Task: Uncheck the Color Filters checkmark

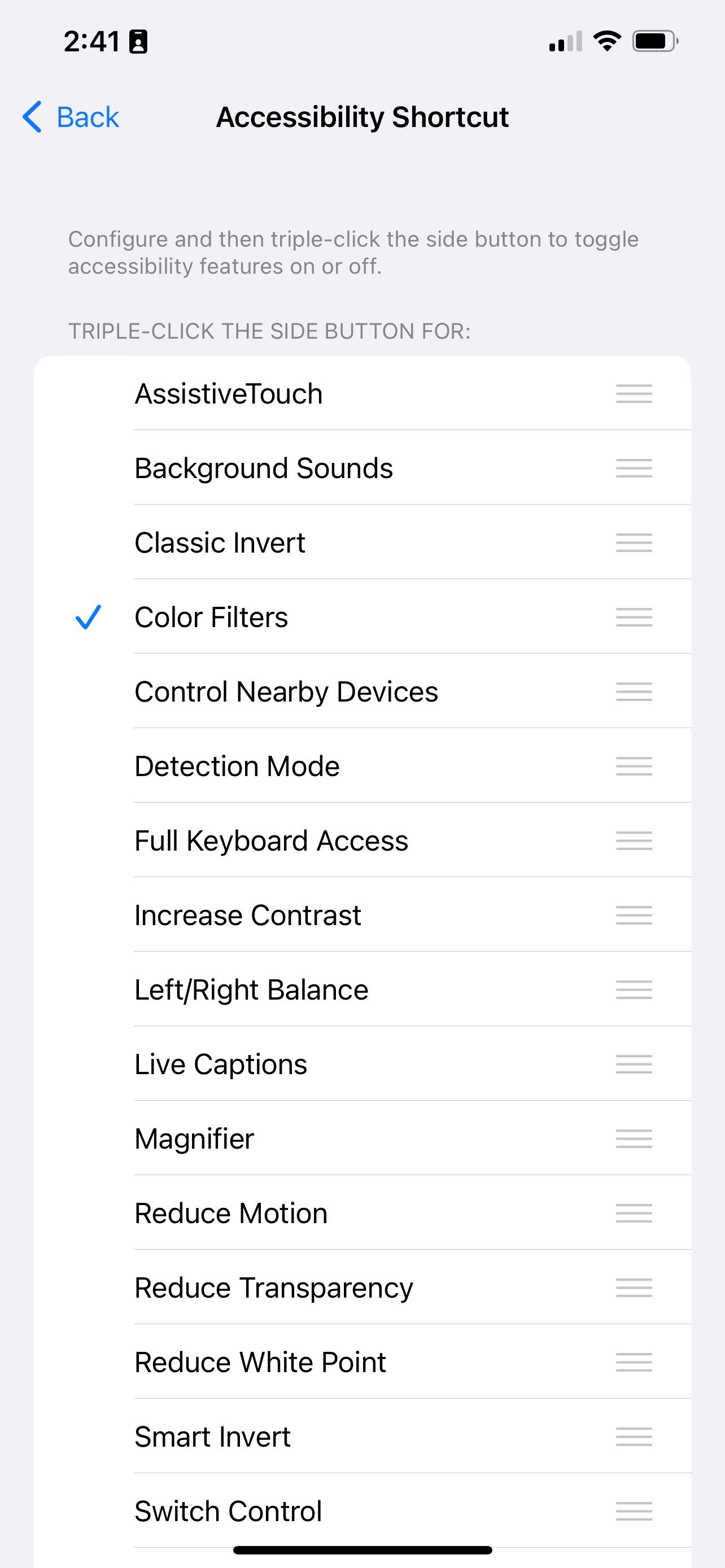Action: tap(88, 617)
